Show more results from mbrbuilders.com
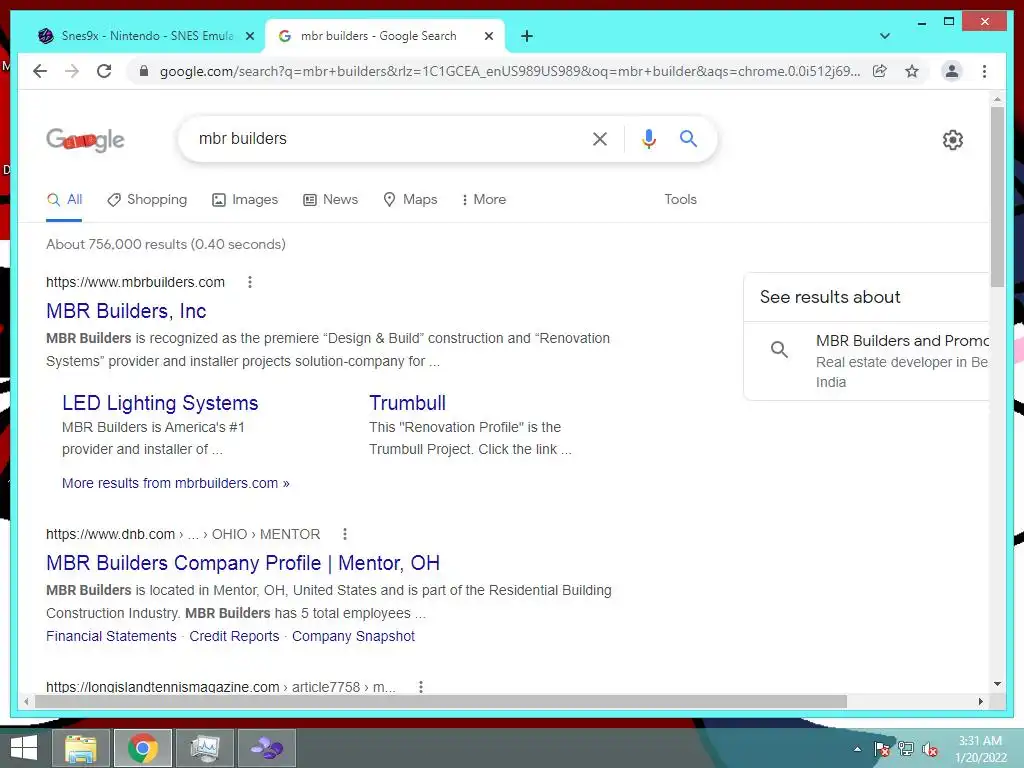 [x=176, y=483]
